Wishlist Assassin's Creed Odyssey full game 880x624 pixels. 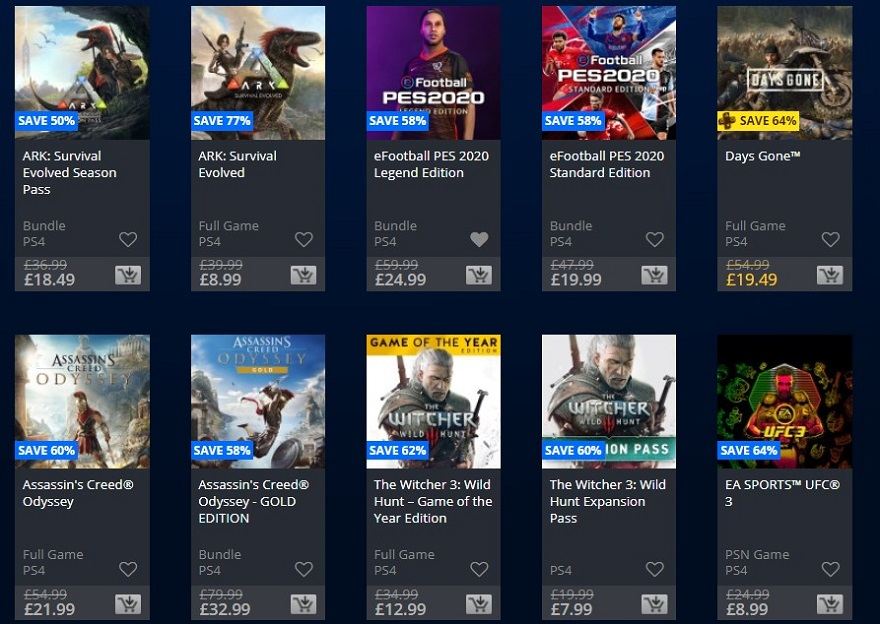click(128, 569)
